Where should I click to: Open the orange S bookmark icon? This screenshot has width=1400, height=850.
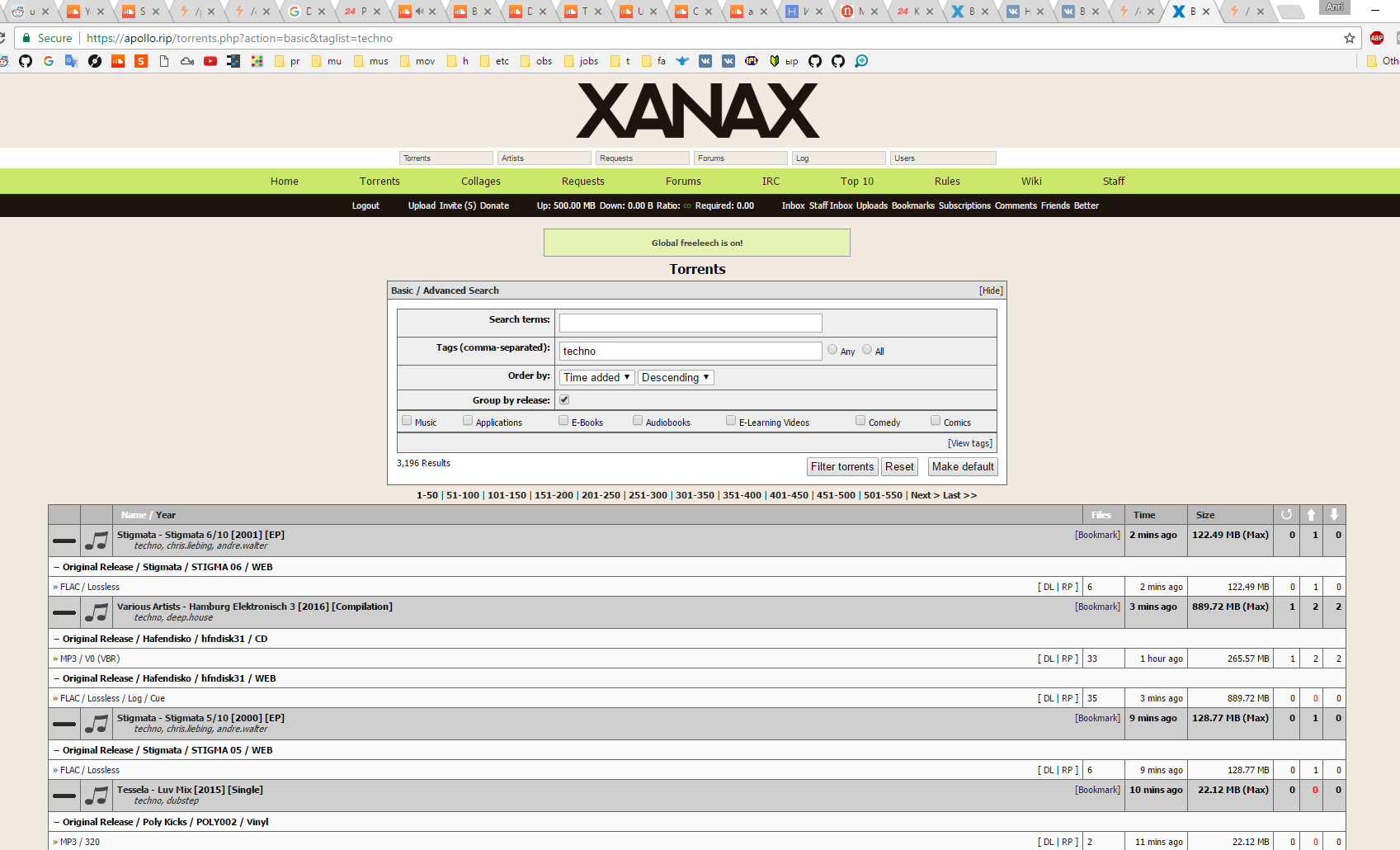point(141,61)
